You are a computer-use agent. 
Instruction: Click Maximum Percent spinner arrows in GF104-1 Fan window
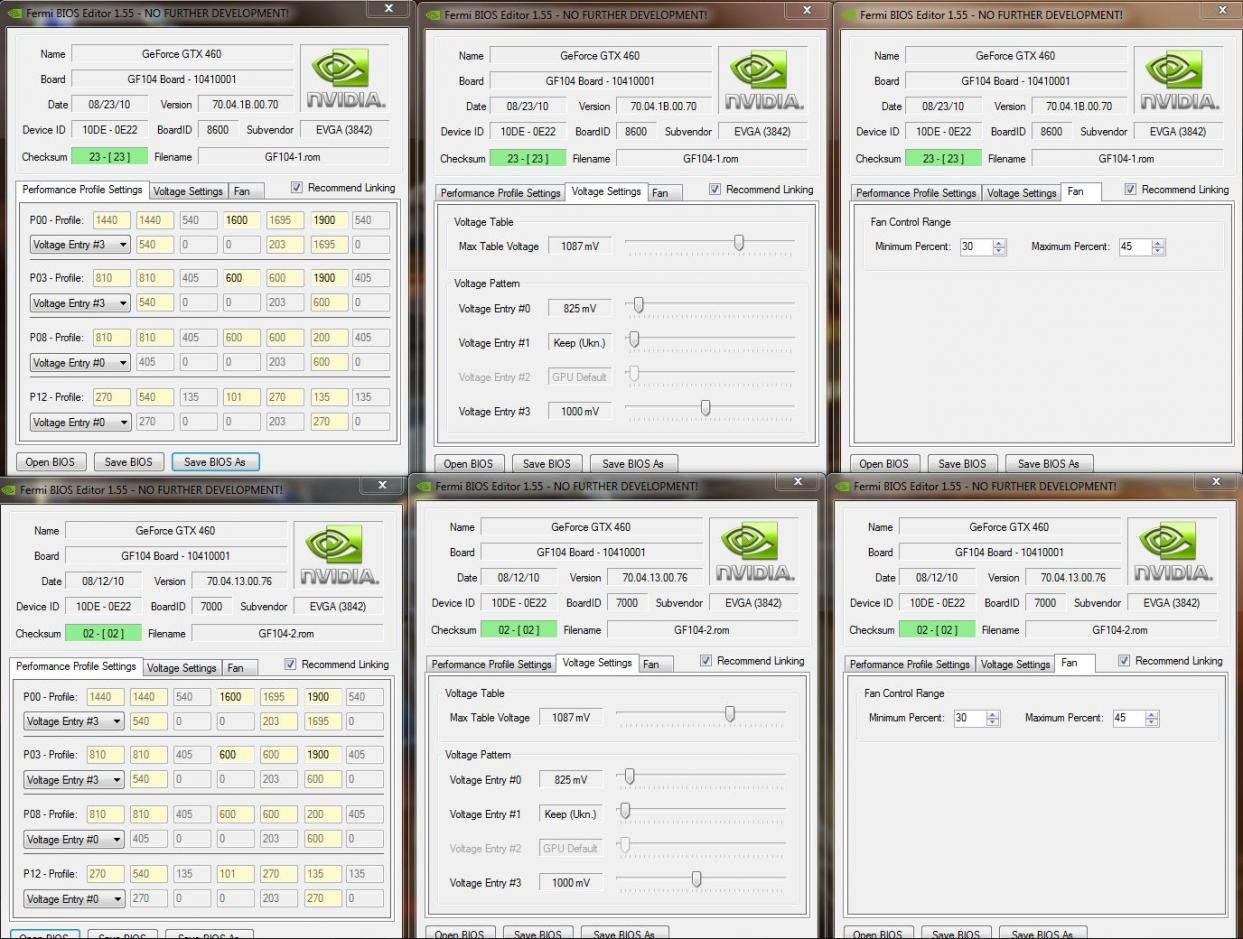pos(1158,247)
